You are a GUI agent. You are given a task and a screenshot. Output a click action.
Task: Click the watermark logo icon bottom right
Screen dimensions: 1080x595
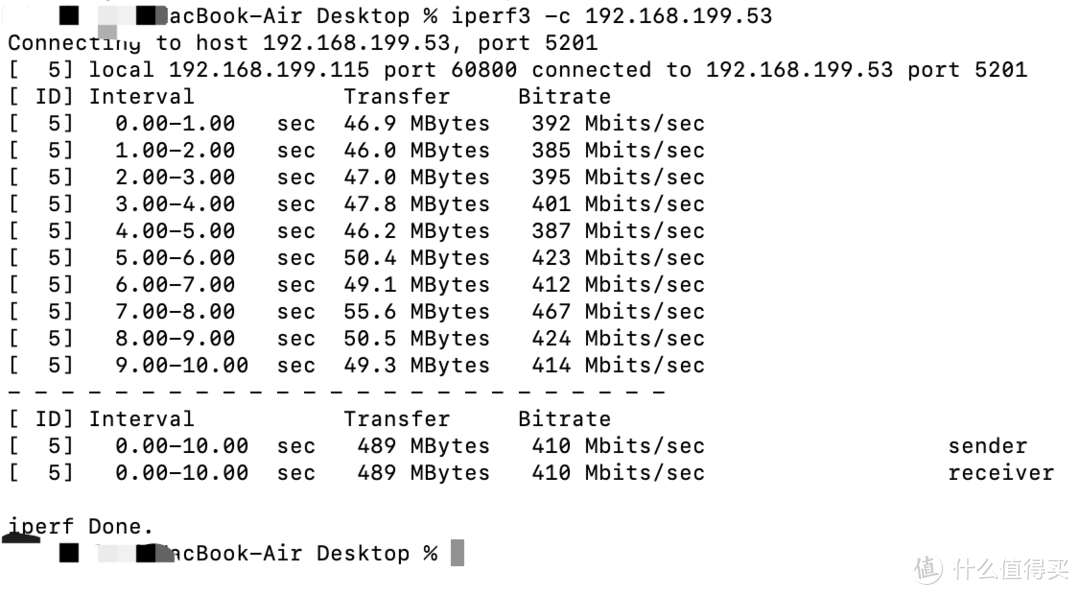pyautogui.click(x=928, y=570)
